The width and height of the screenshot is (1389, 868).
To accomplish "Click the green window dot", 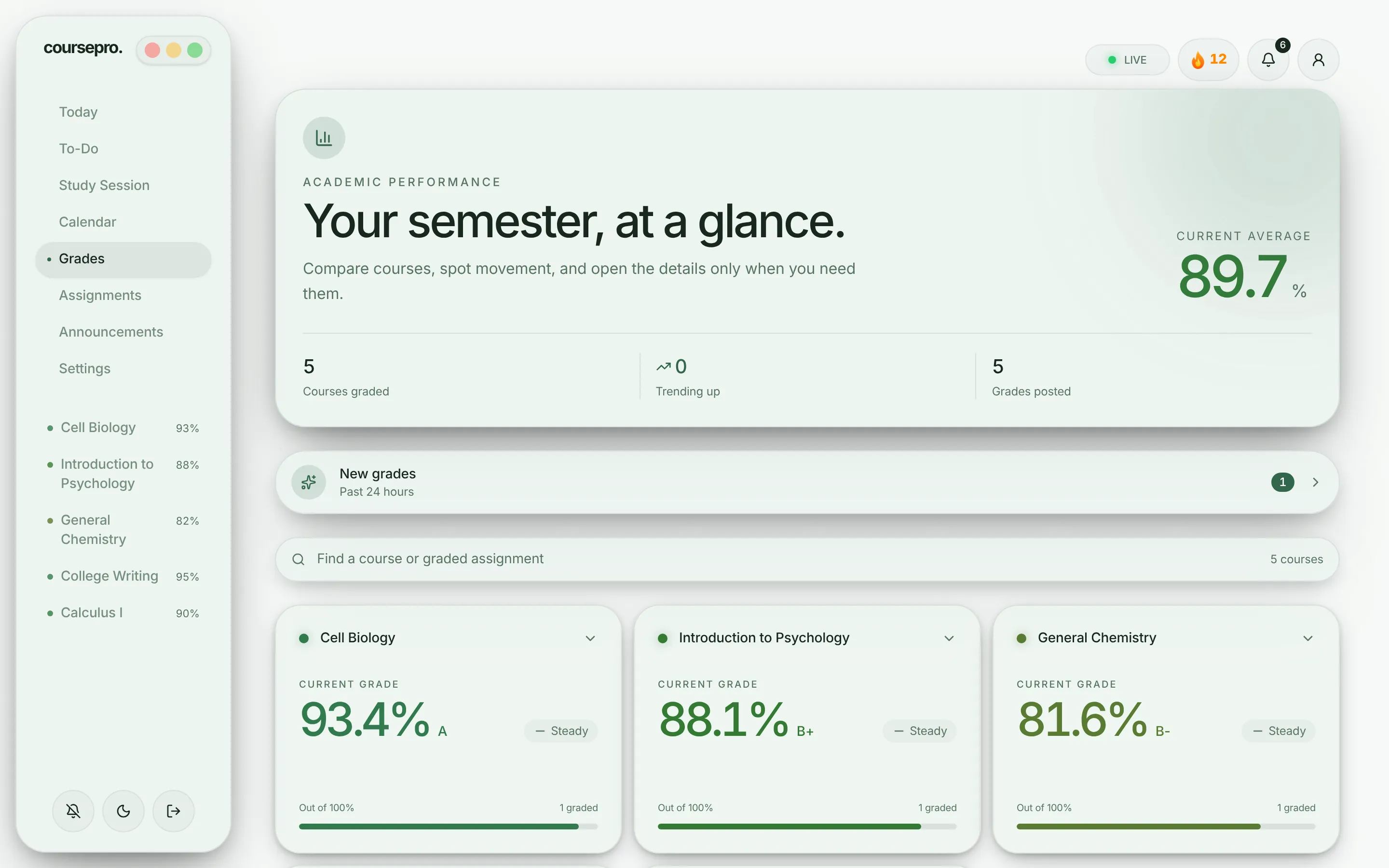I will click(194, 51).
